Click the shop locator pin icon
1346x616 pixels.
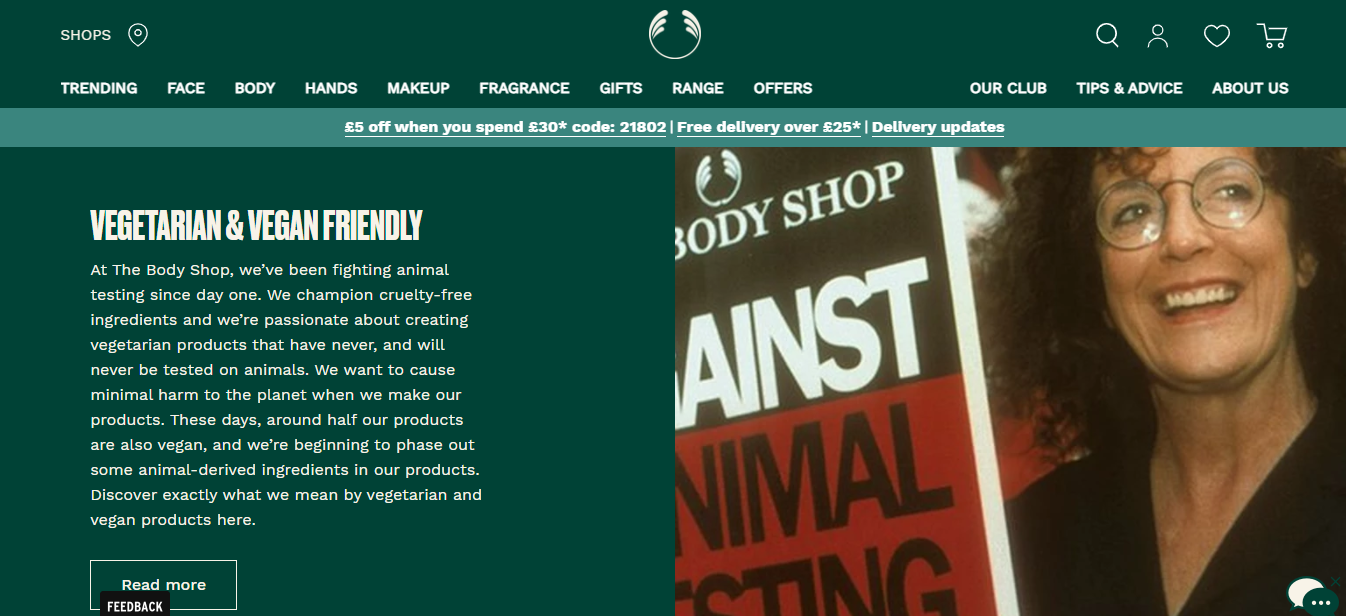(x=138, y=35)
